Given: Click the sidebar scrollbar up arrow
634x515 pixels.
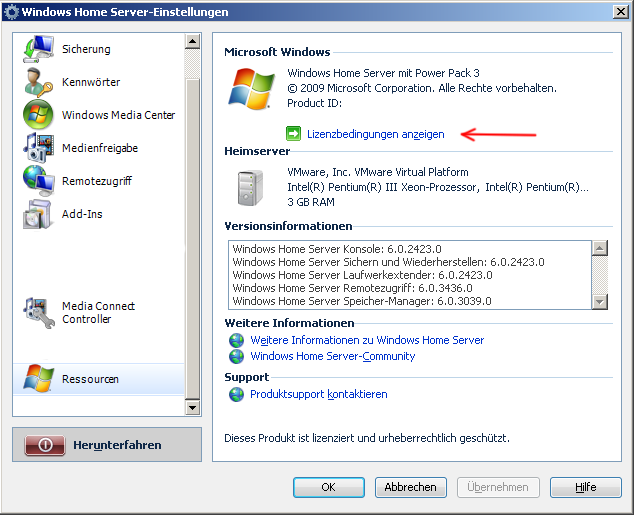Looking at the screenshot, I should click(x=192, y=41).
